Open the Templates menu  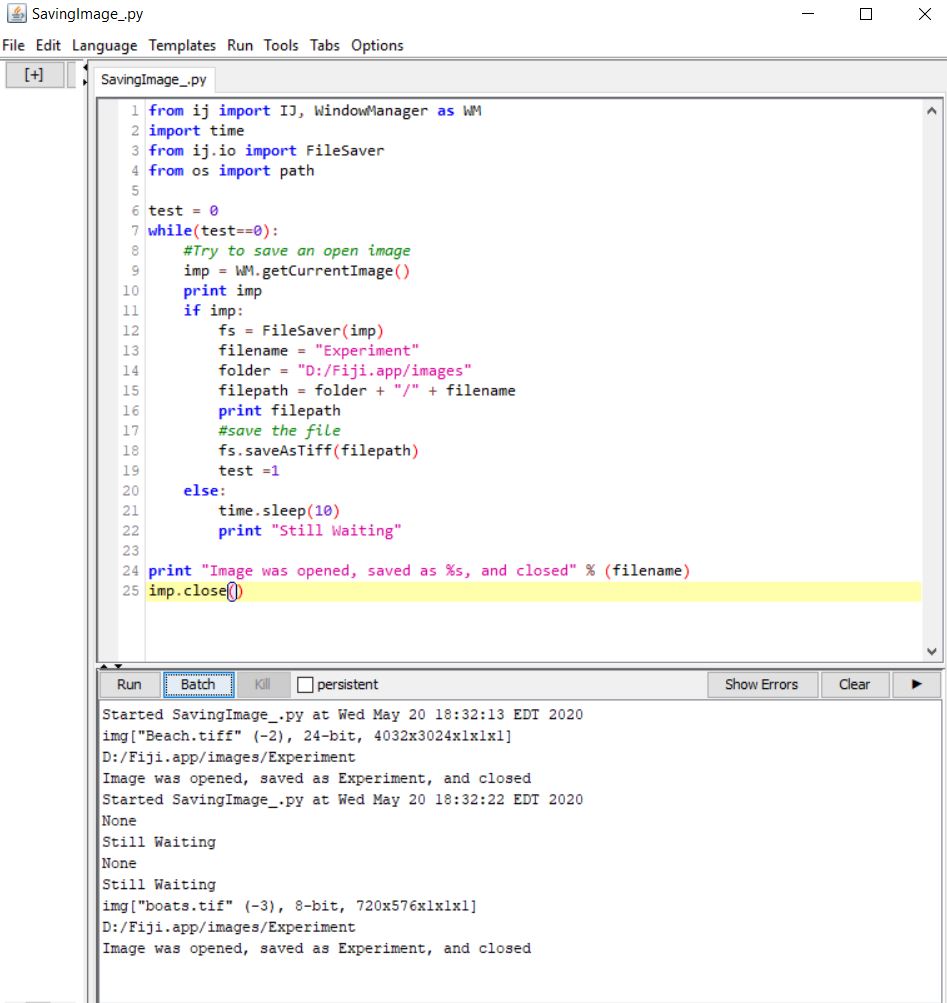(182, 45)
